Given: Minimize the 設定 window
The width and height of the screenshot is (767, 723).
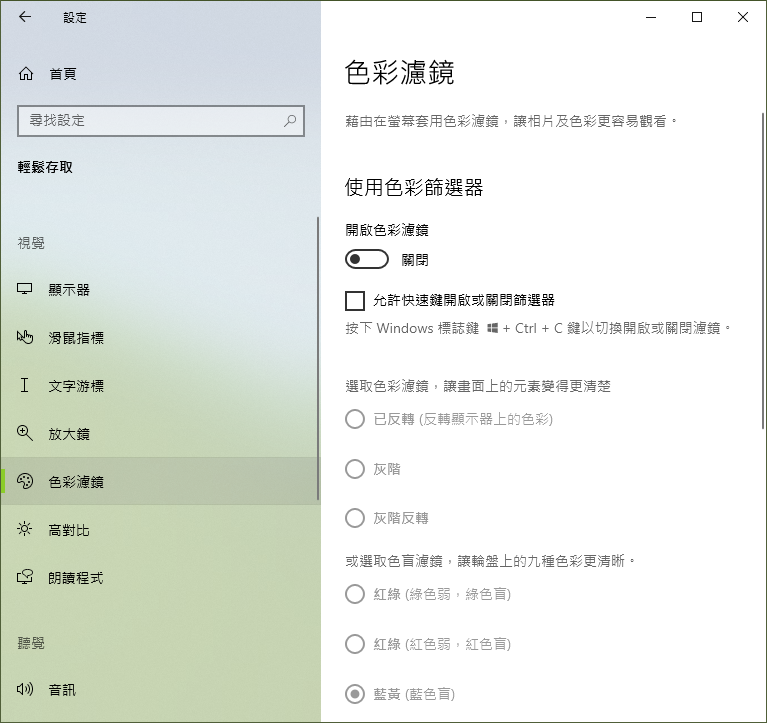Looking at the screenshot, I should click(651, 17).
